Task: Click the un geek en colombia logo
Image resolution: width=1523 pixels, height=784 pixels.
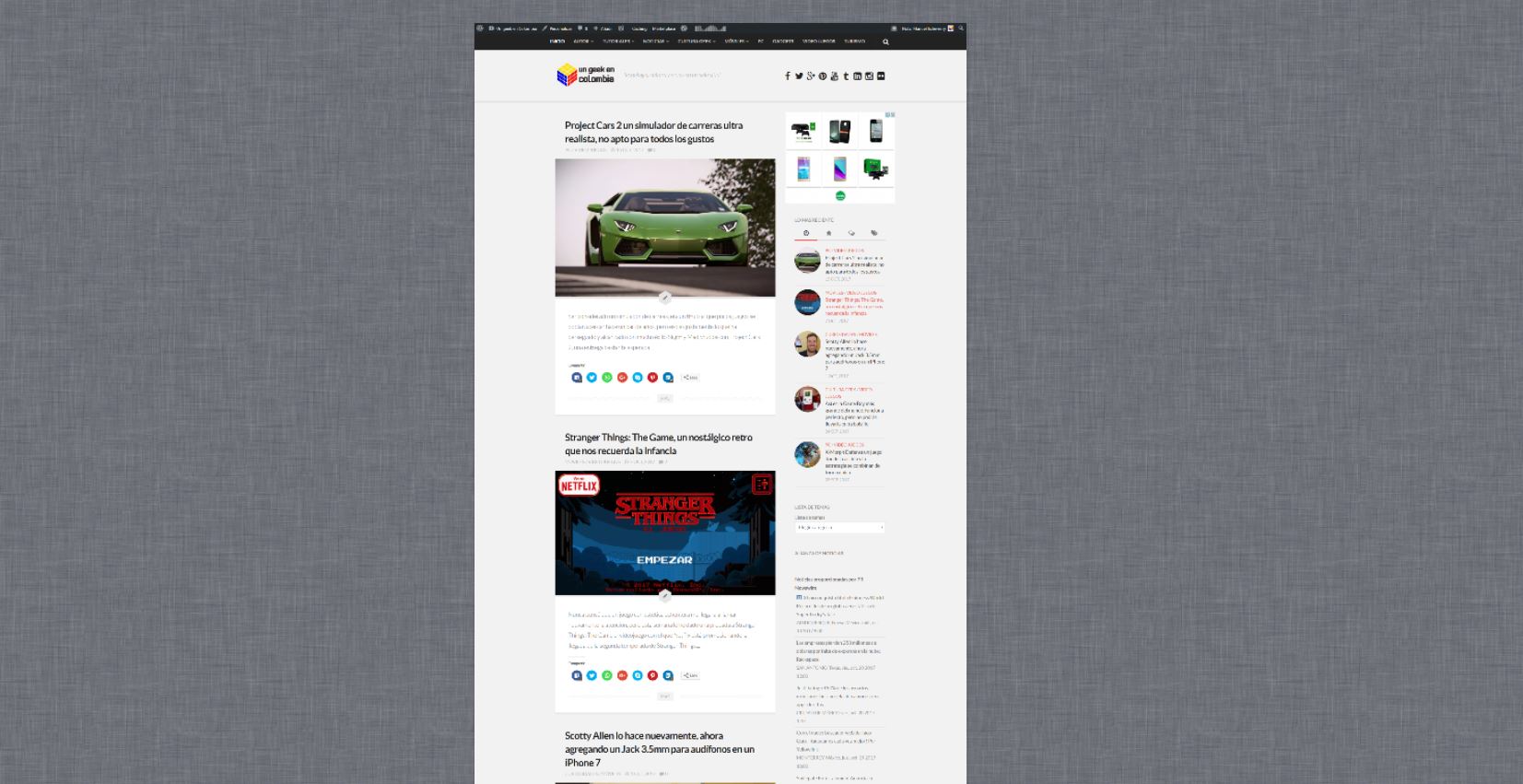Action: 585,76
